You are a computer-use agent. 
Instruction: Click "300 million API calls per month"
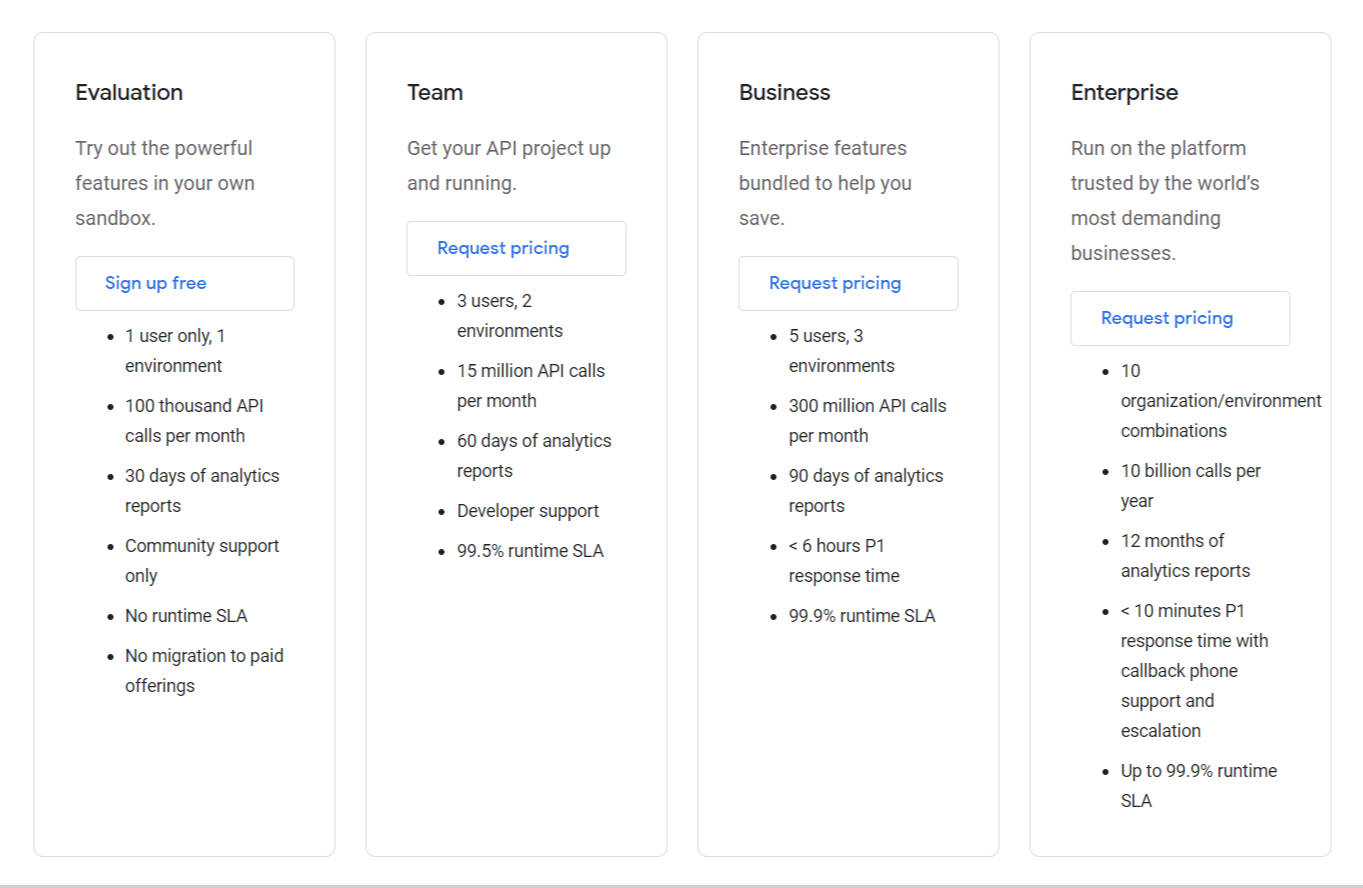click(866, 421)
